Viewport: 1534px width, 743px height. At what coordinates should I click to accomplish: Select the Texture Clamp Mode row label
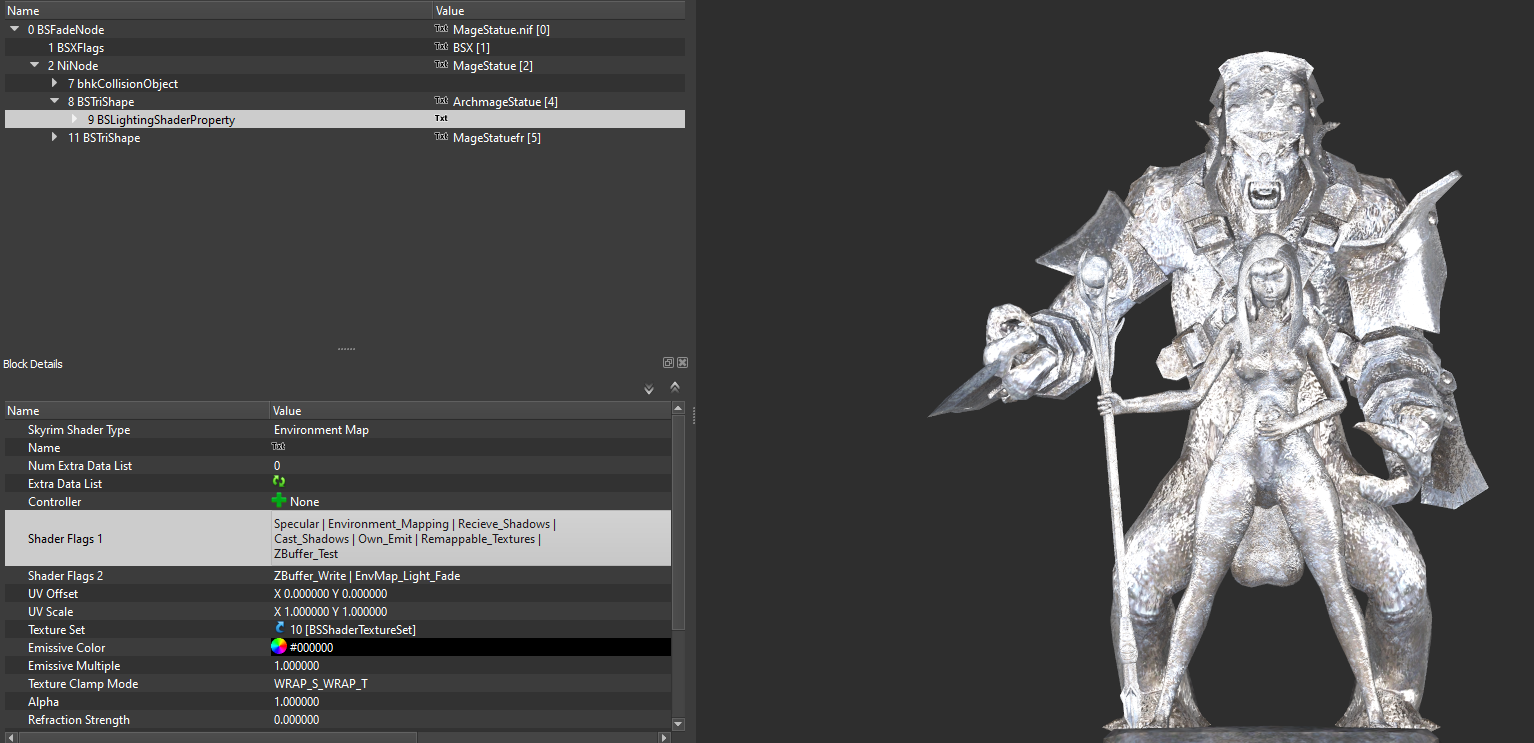click(x=83, y=684)
